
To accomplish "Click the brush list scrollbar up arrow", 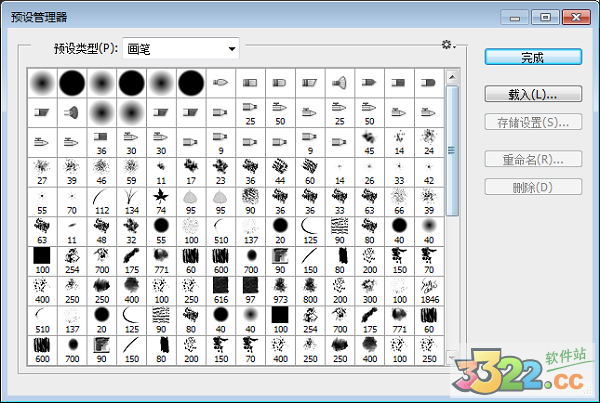I will pos(452,75).
